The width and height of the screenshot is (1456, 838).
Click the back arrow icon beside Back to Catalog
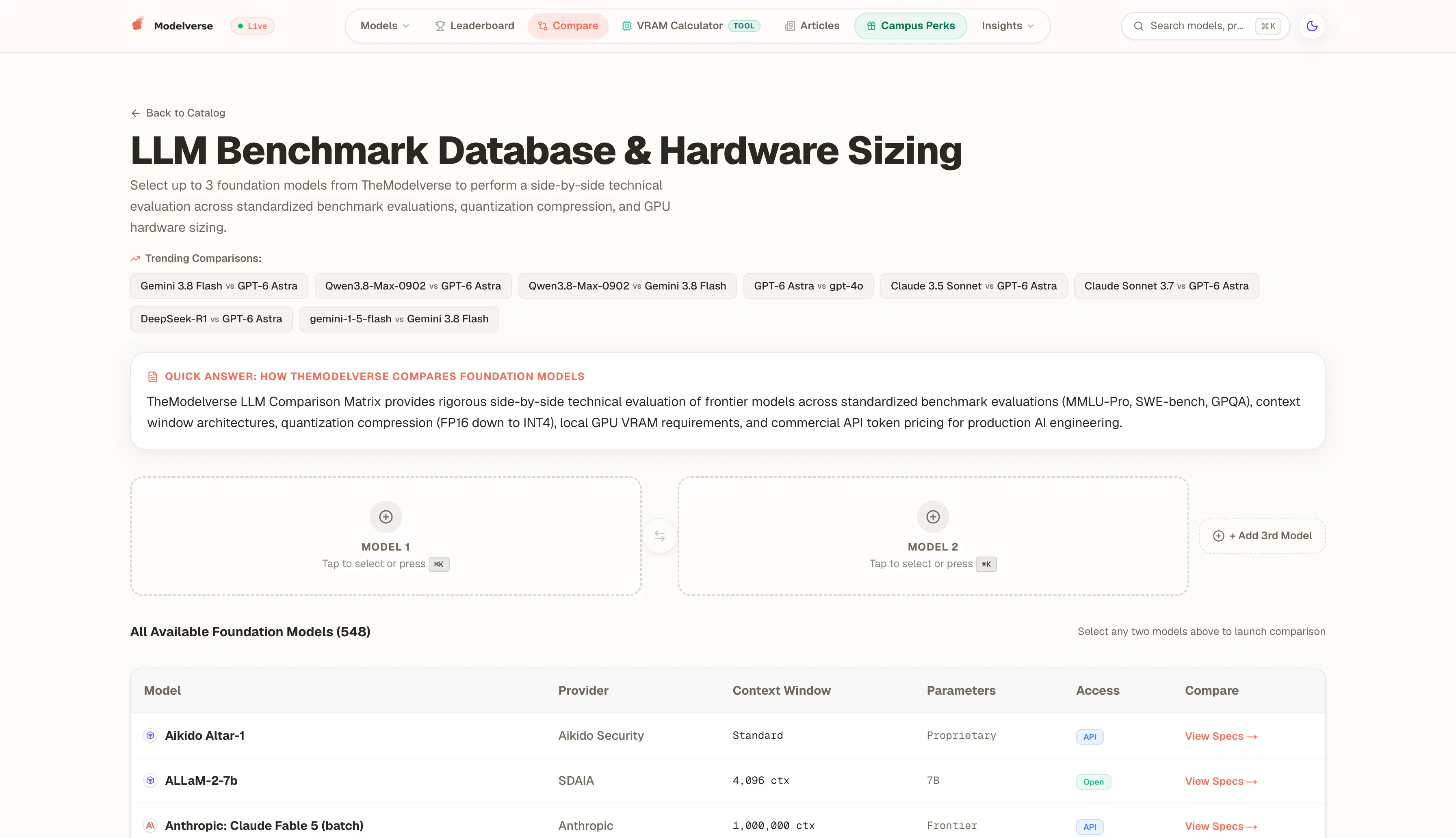pyautogui.click(x=135, y=113)
